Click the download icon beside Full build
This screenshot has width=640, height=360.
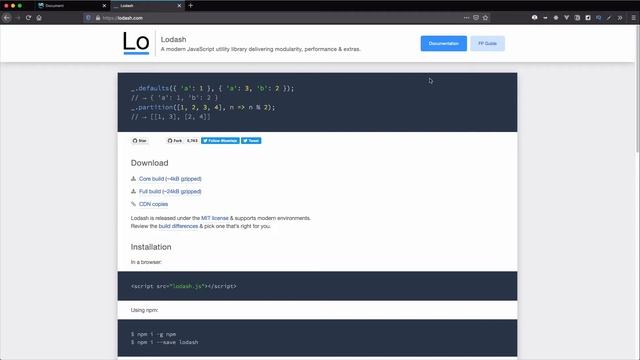pos(133,191)
